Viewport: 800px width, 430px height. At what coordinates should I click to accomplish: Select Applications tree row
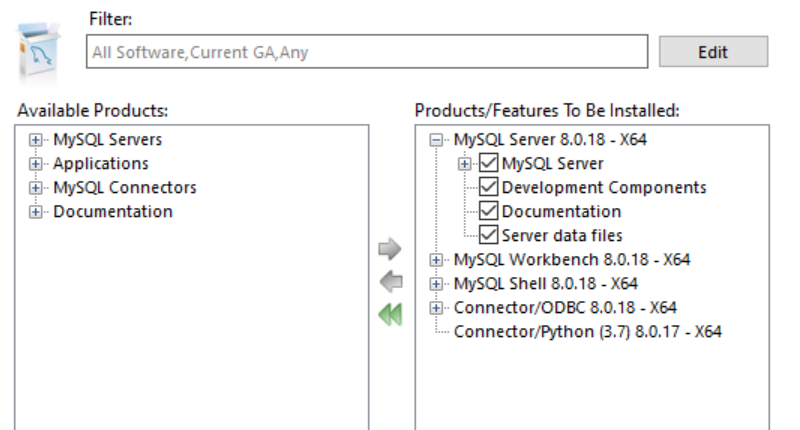tap(101, 163)
